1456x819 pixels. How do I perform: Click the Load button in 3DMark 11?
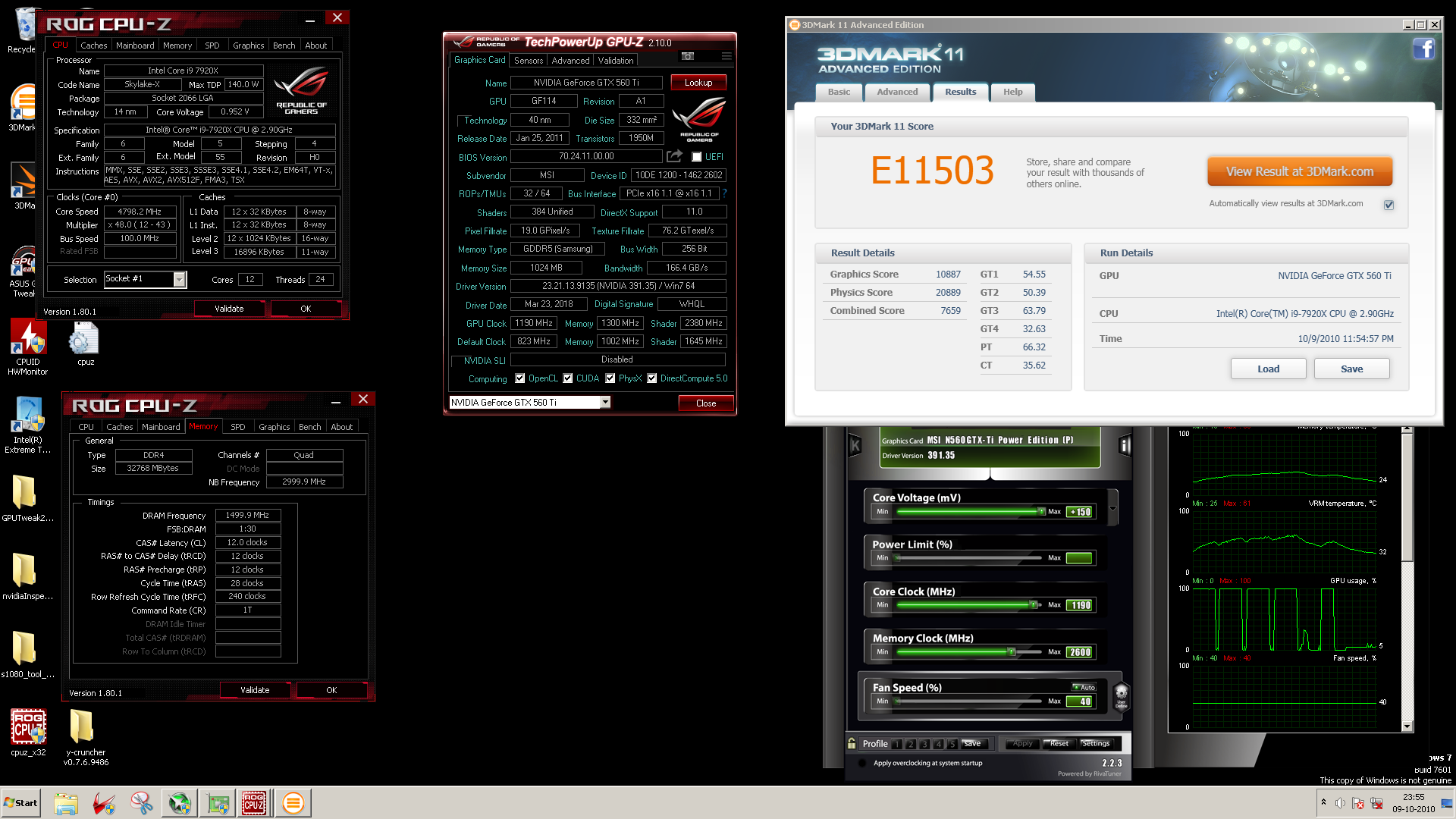coord(1268,369)
